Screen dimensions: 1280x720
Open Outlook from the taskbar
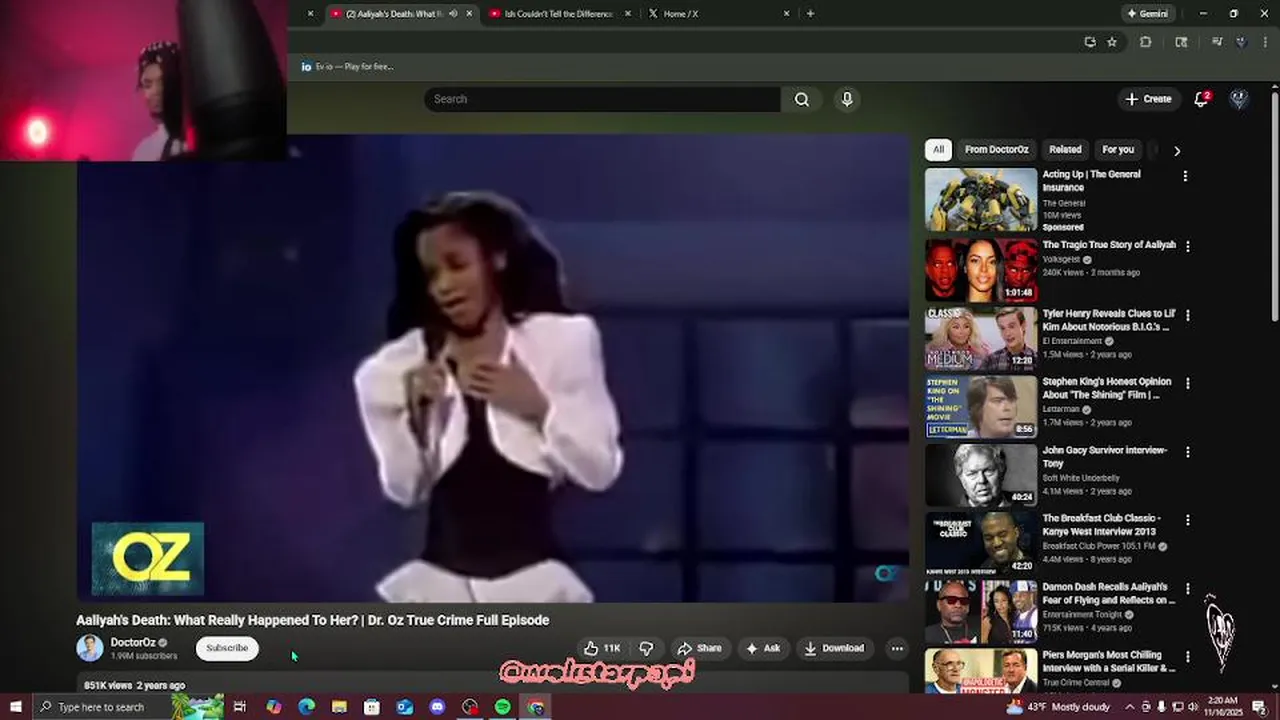click(x=404, y=707)
